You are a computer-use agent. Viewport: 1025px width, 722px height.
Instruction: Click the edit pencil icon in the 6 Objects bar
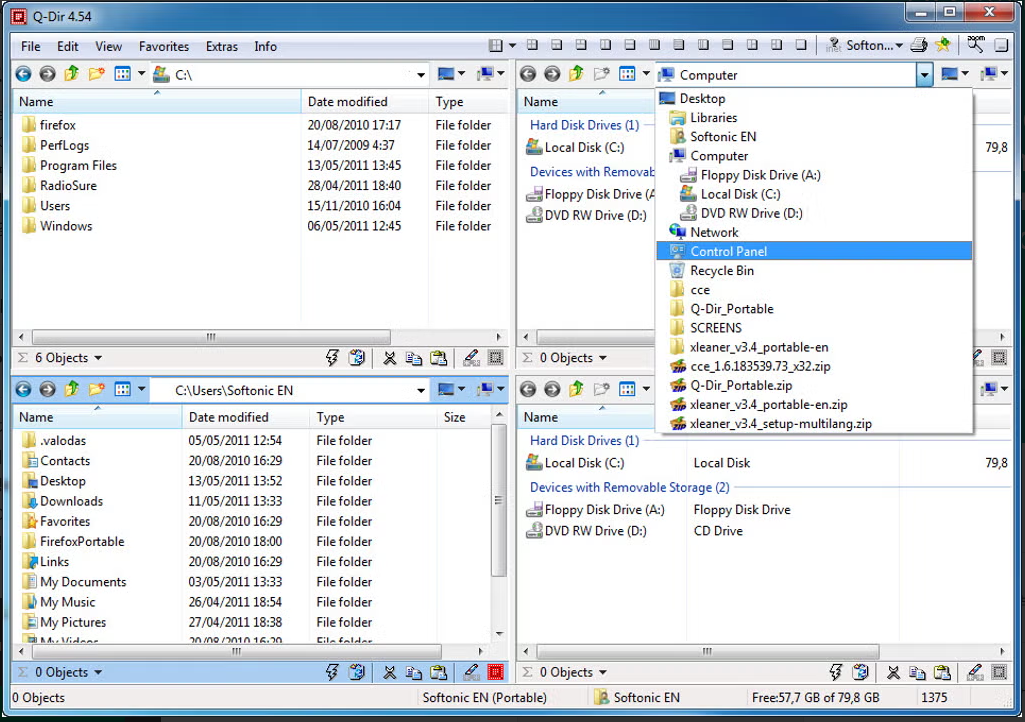pos(471,358)
